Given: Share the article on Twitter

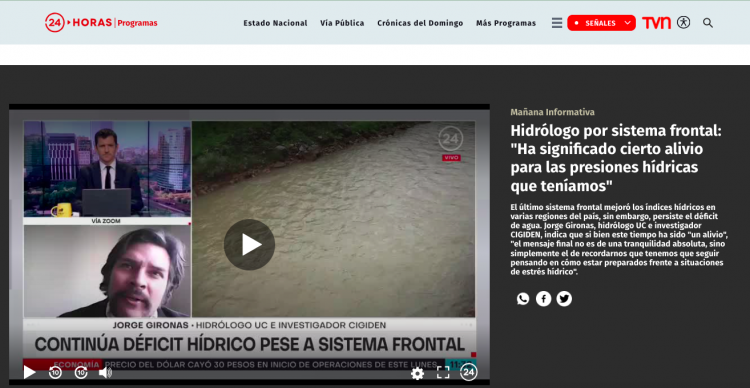Looking at the screenshot, I should pyautogui.click(x=564, y=299).
